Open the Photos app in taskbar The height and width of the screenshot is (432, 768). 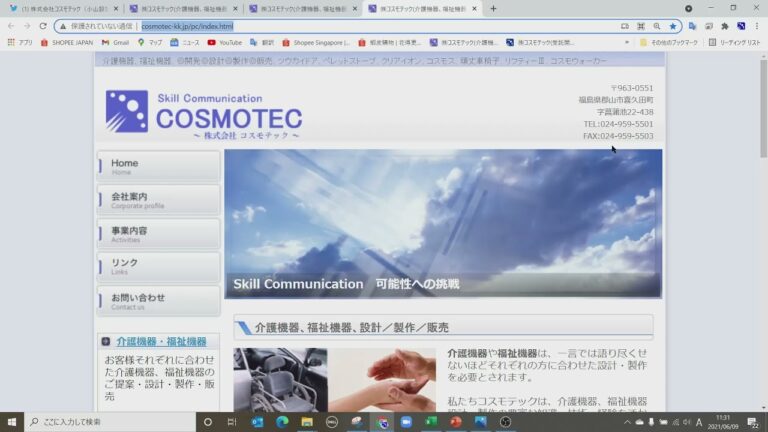(x=480, y=422)
